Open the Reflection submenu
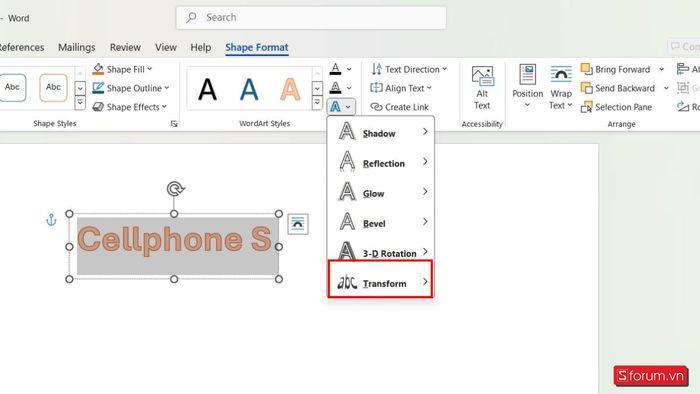 [381, 162]
